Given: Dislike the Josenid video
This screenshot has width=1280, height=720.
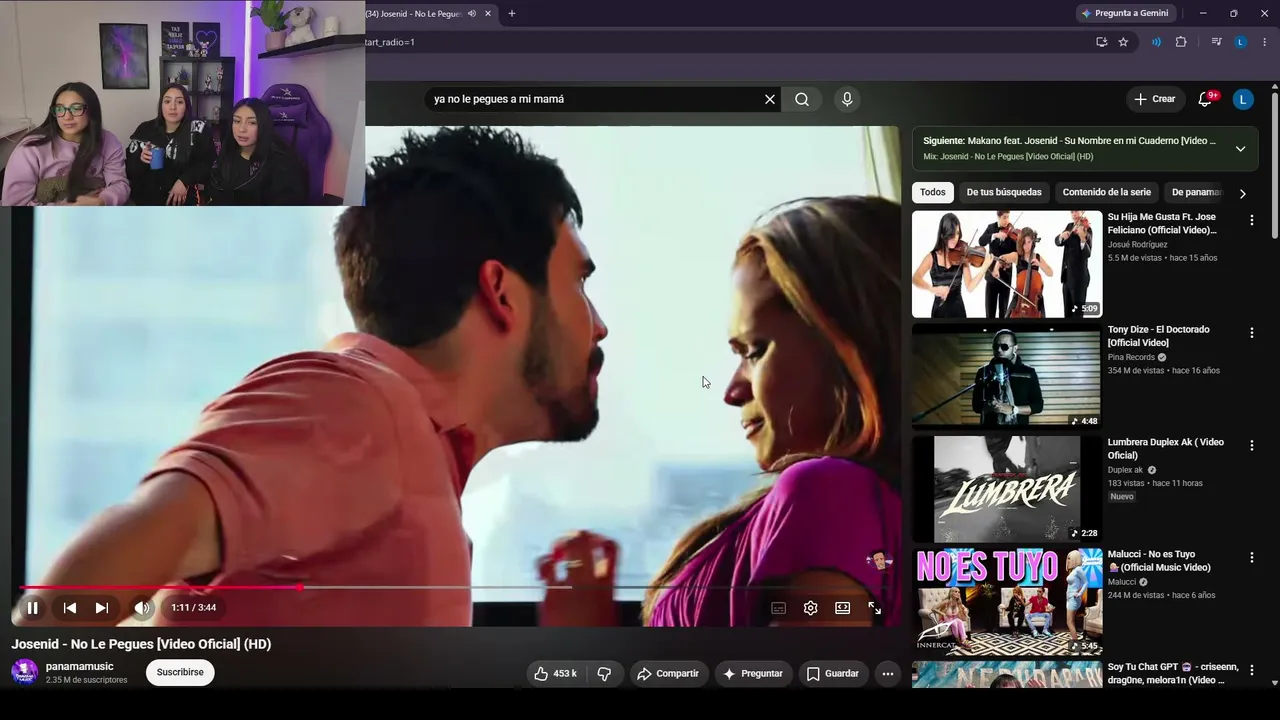Looking at the screenshot, I should tap(604, 674).
